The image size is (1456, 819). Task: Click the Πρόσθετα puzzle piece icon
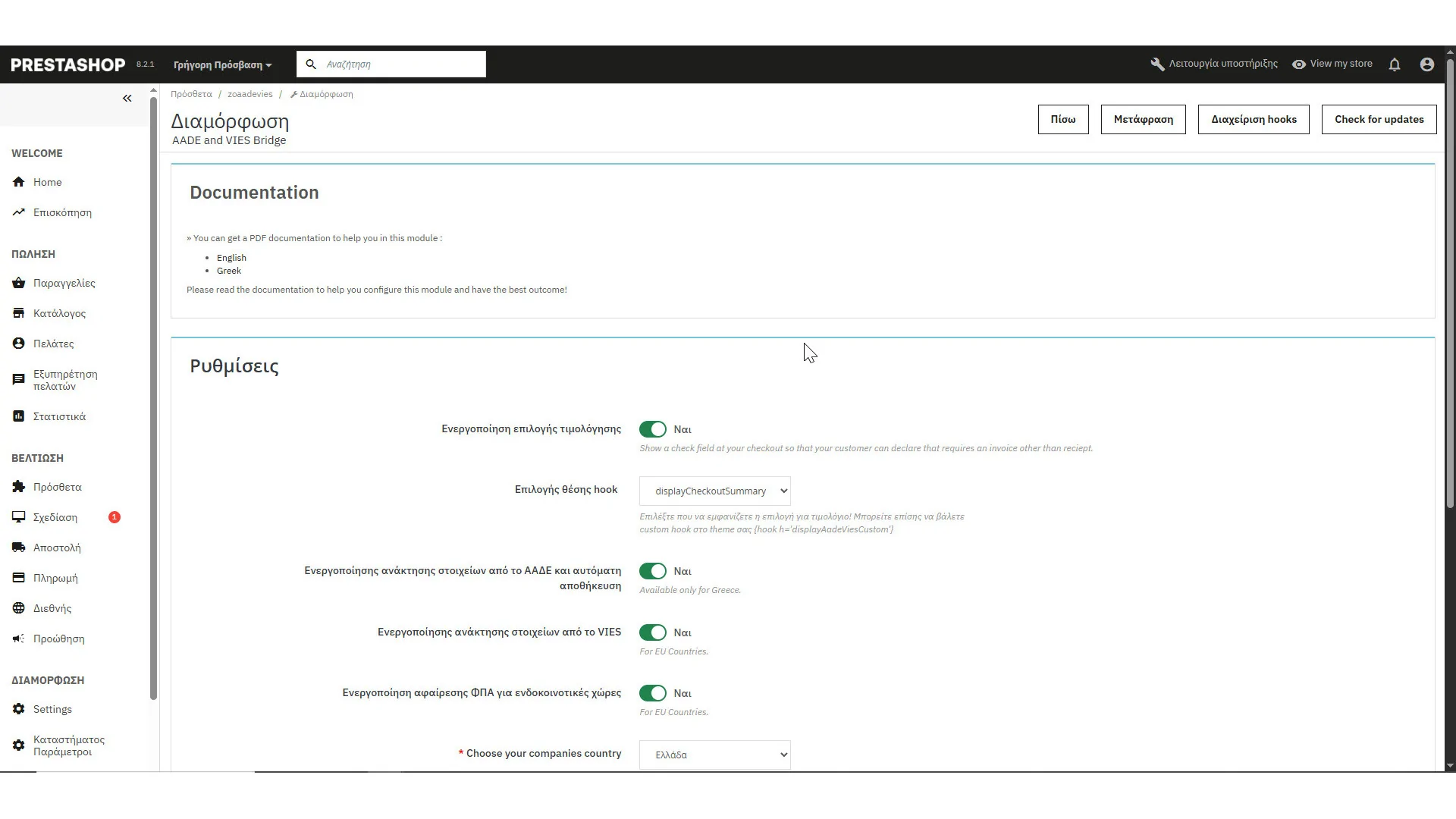pos(19,487)
